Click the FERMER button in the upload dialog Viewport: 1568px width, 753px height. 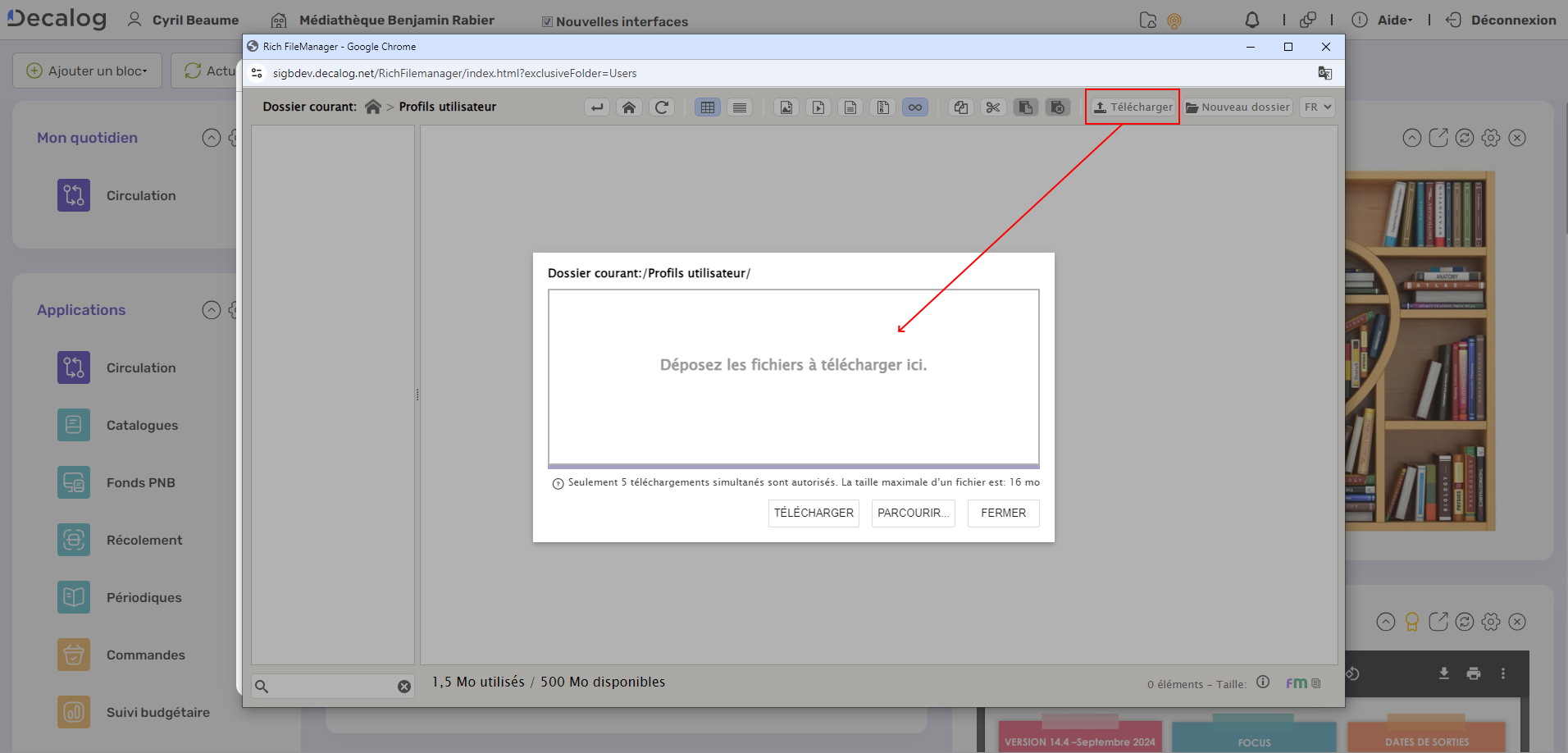(1003, 513)
